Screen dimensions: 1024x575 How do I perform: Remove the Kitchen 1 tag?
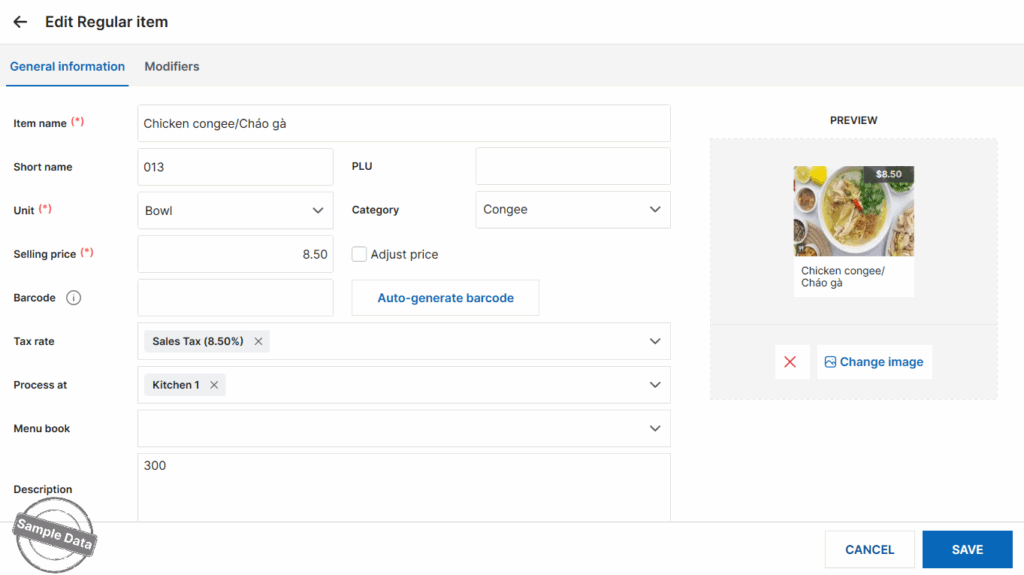(x=214, y=385)
